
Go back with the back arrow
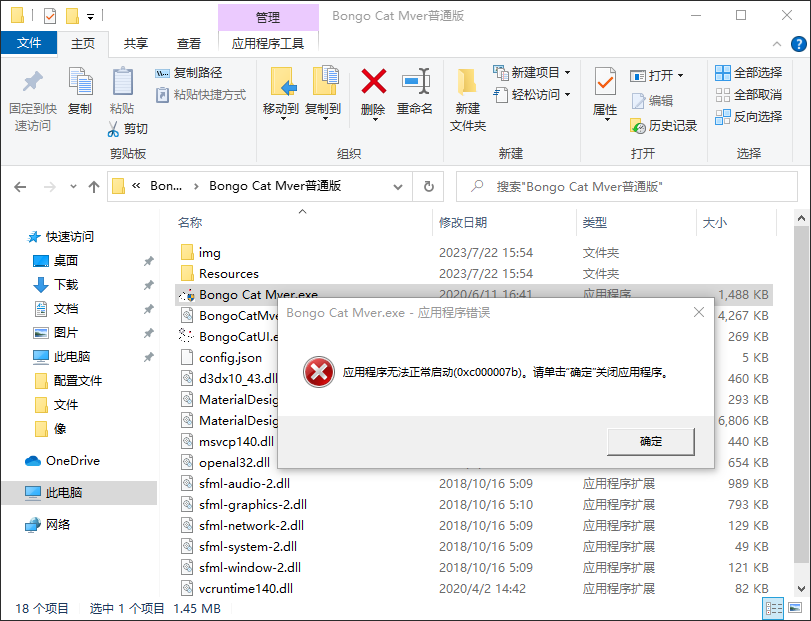point(20,187)
